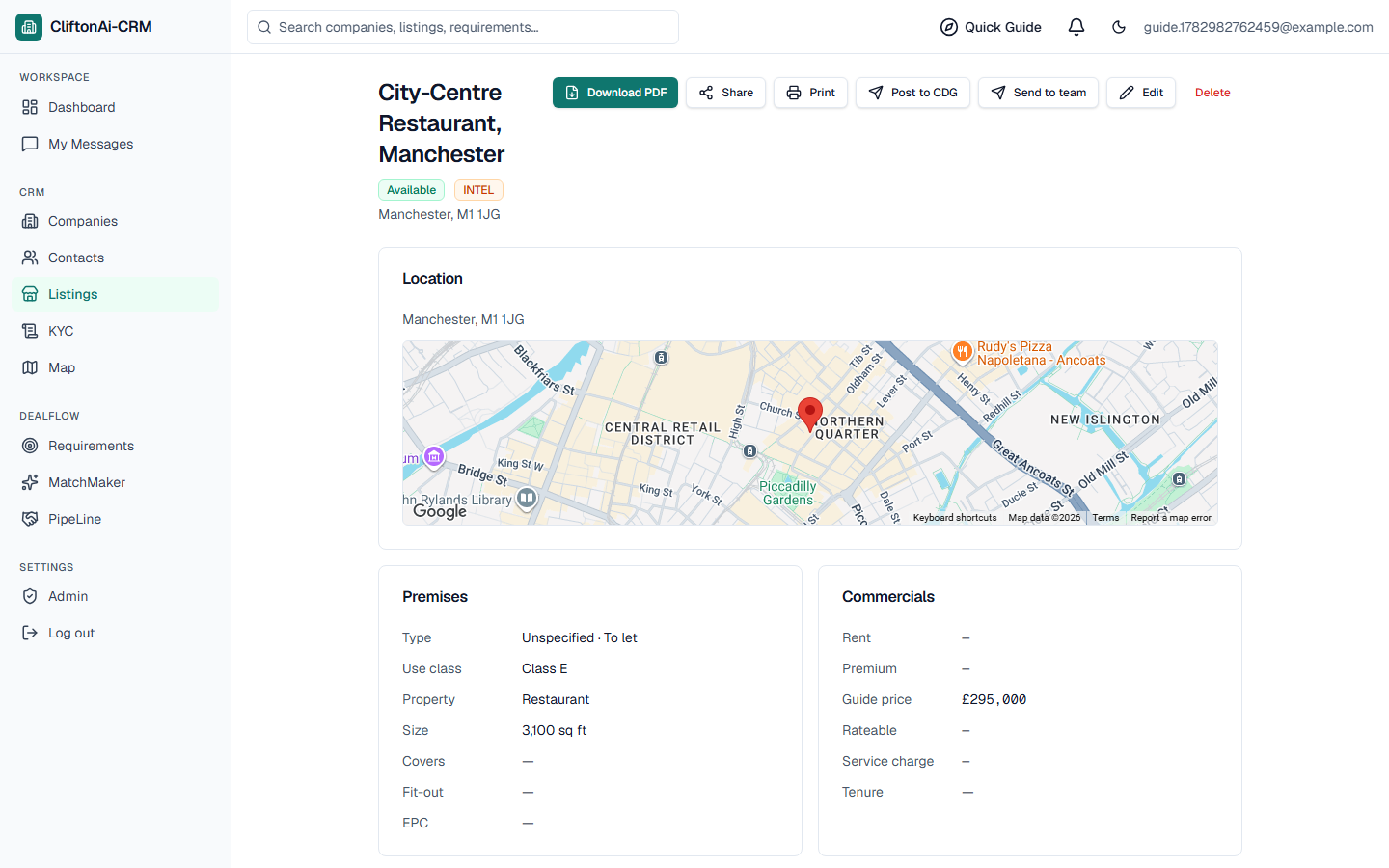
Task: Log out of the CRM
Action: (115, 633)
